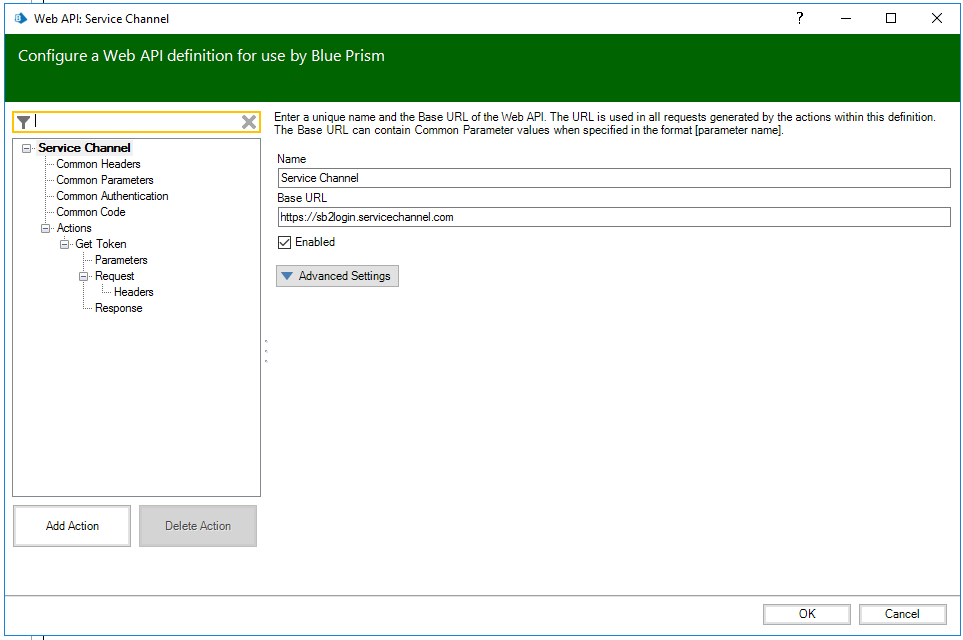Select Common Headers in the tree
This screenshot has height=640, width=963.
(x=98, y=164)
